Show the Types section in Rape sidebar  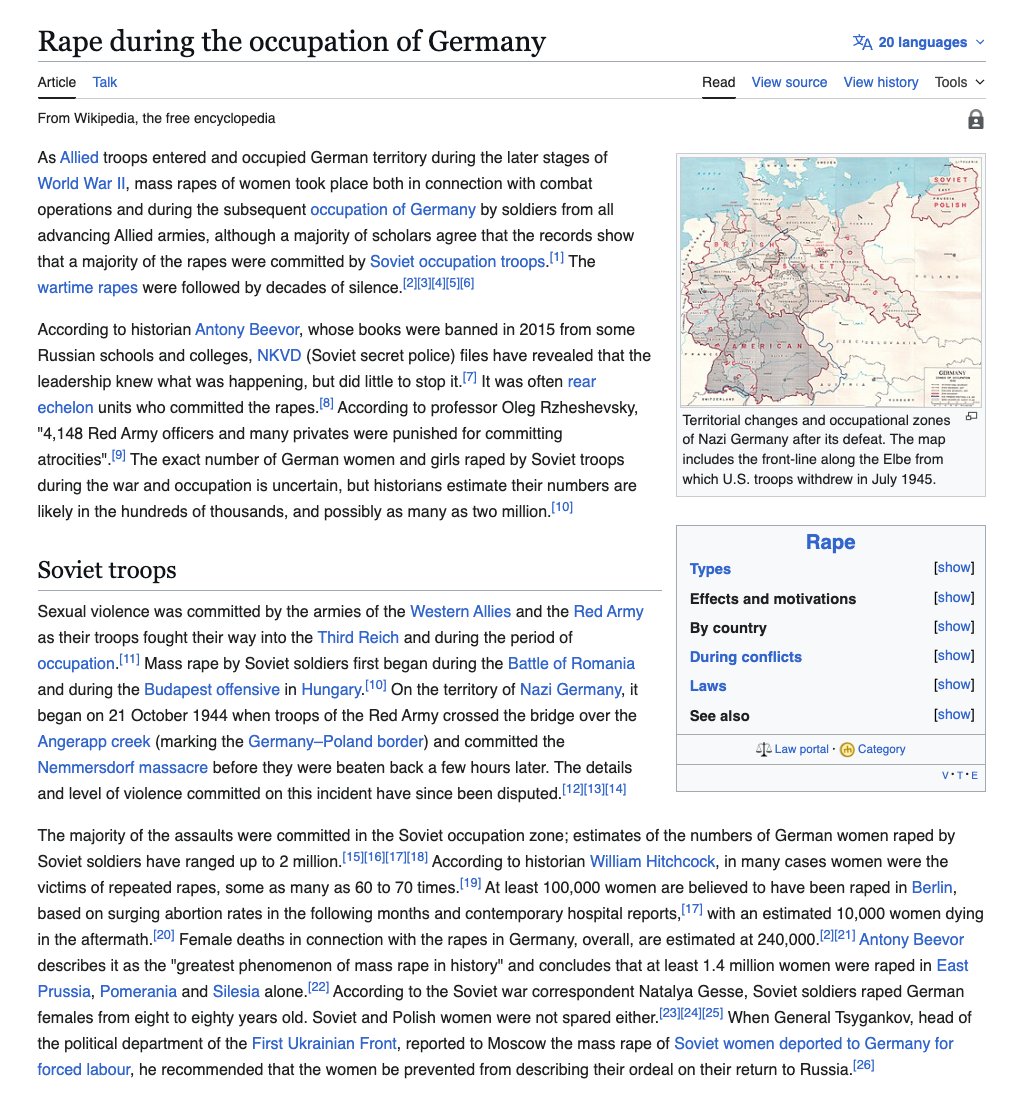click(953, 568)
